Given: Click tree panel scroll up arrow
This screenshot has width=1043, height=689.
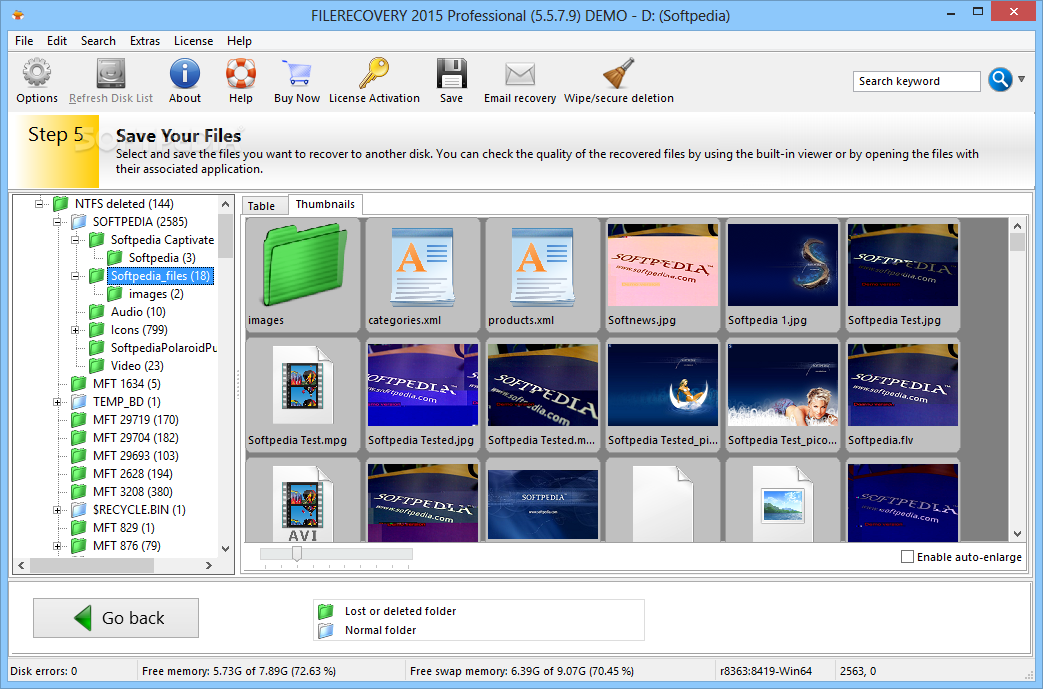Looking at the screenshot, I should (225, 204).
